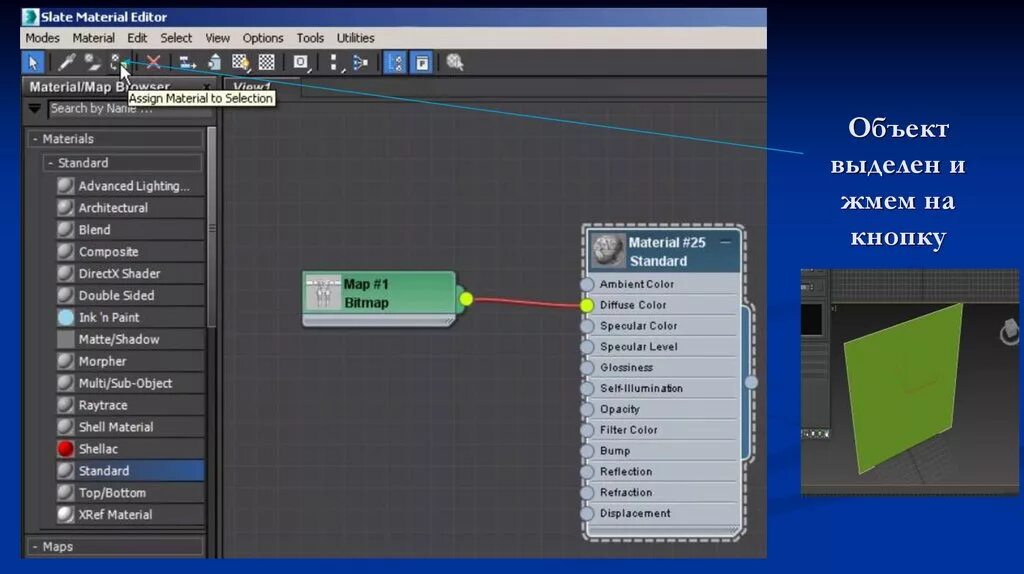Open the View menu
This screenshot has height=574, width=1024.
coord(217,38)
